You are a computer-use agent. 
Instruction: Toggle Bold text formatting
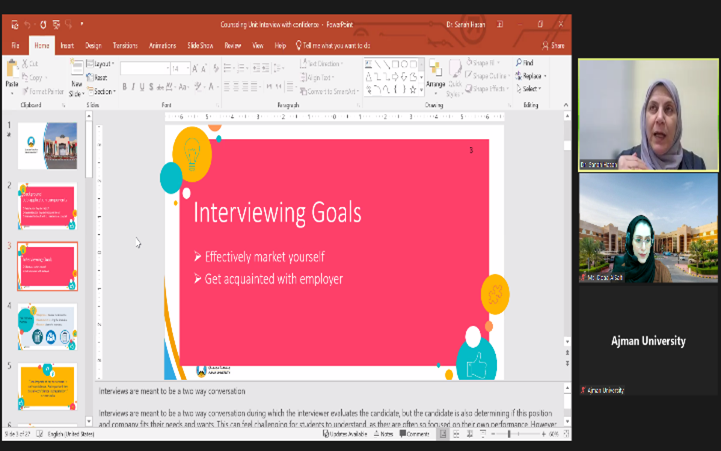pos(126,87)
